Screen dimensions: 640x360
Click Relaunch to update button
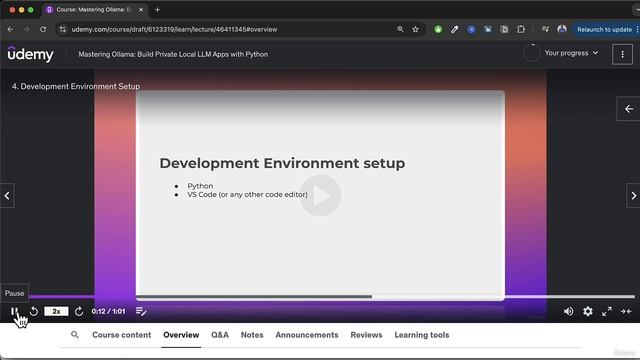pos(604,29)
